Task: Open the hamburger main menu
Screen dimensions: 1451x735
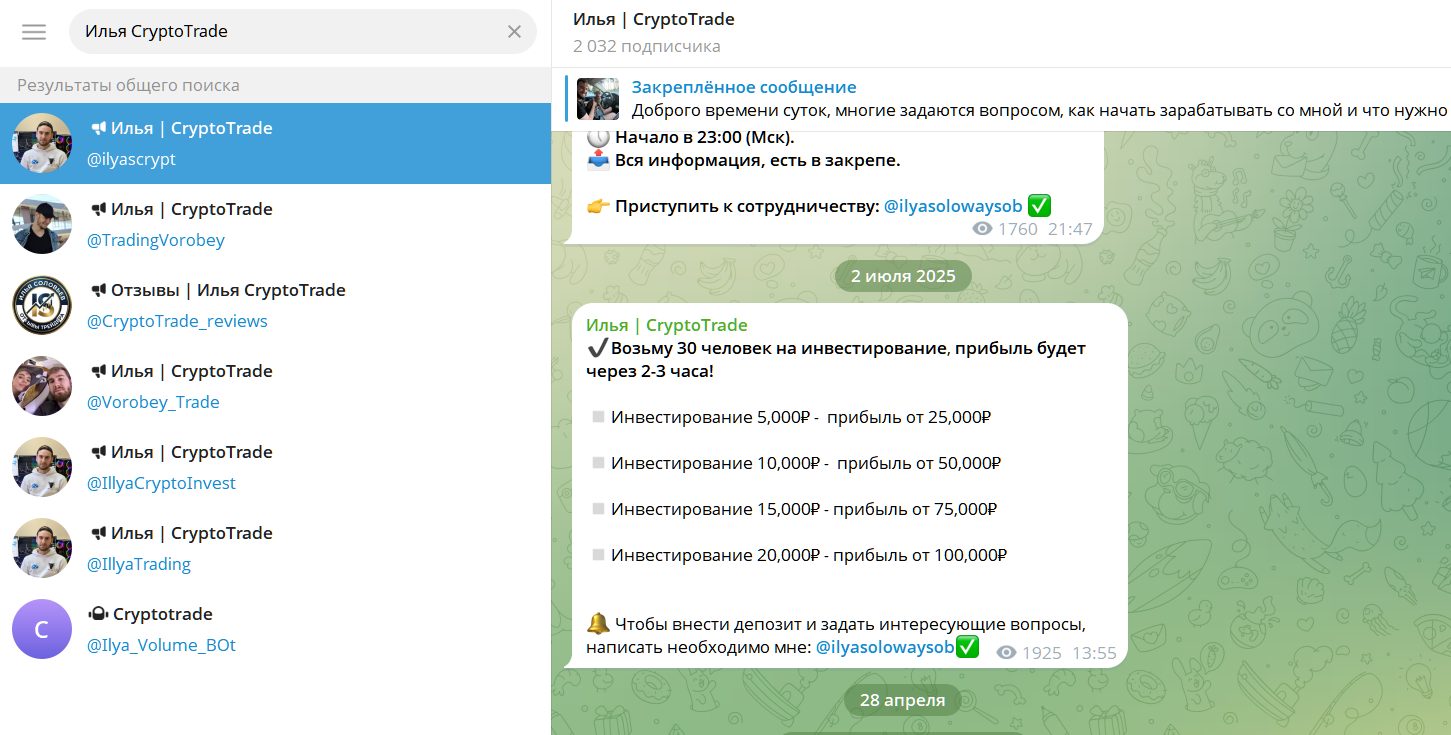Action: (x=34, y=32)
